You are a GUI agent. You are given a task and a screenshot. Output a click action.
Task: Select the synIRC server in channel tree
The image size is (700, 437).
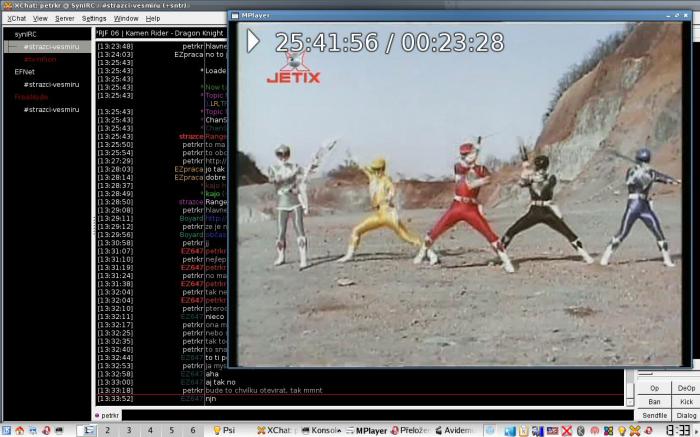25,34
